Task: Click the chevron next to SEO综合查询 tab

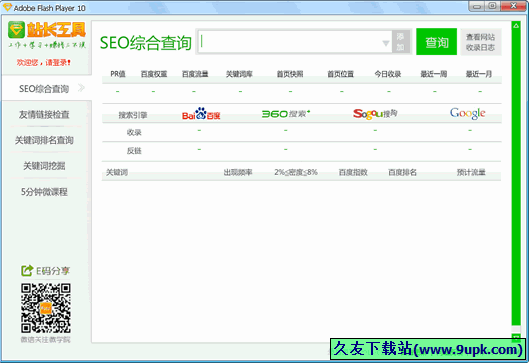Action: click(81, 88)
